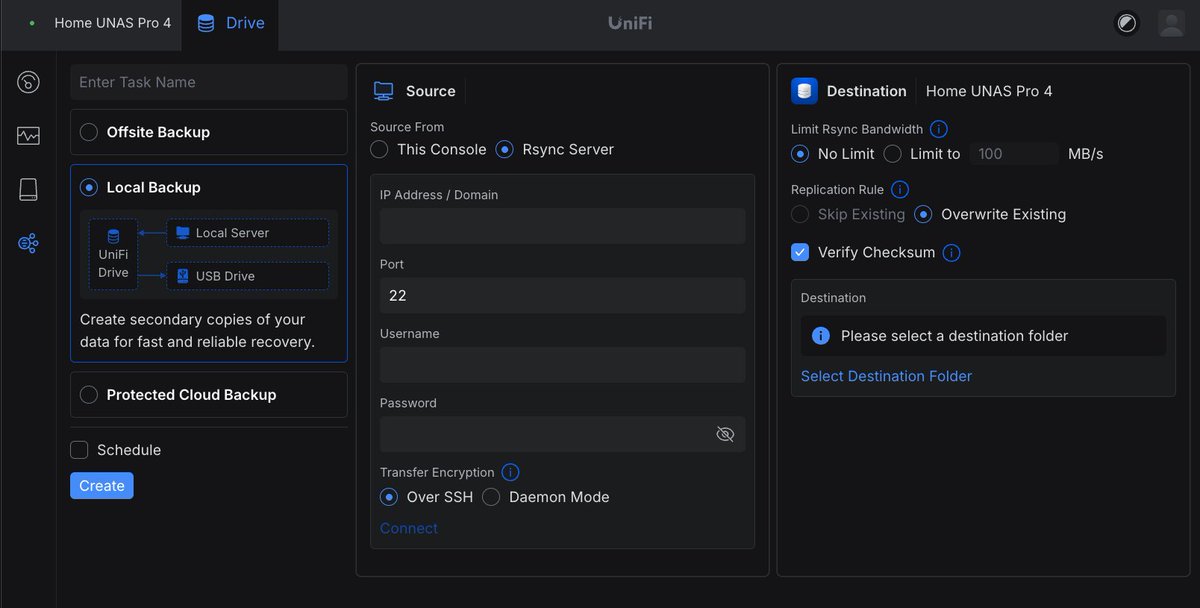Open the user profile avatar
Image resolution: width=1200 pixels, height=608 pixels.
pyautogui.click(x=1171, y=23)
